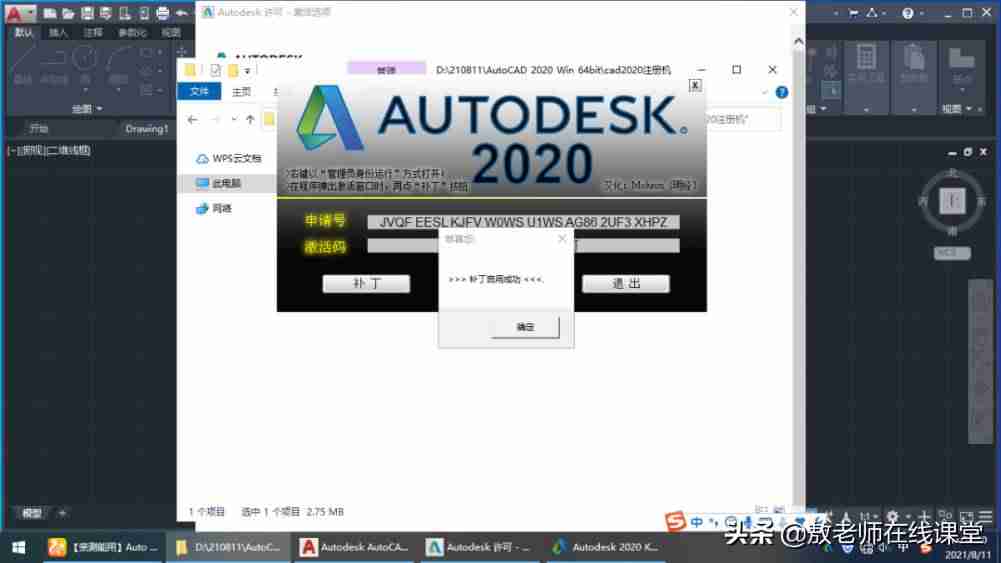Open the Windows Start button
The width and height of the screenshot is (1001, 563).
point(19,547)
